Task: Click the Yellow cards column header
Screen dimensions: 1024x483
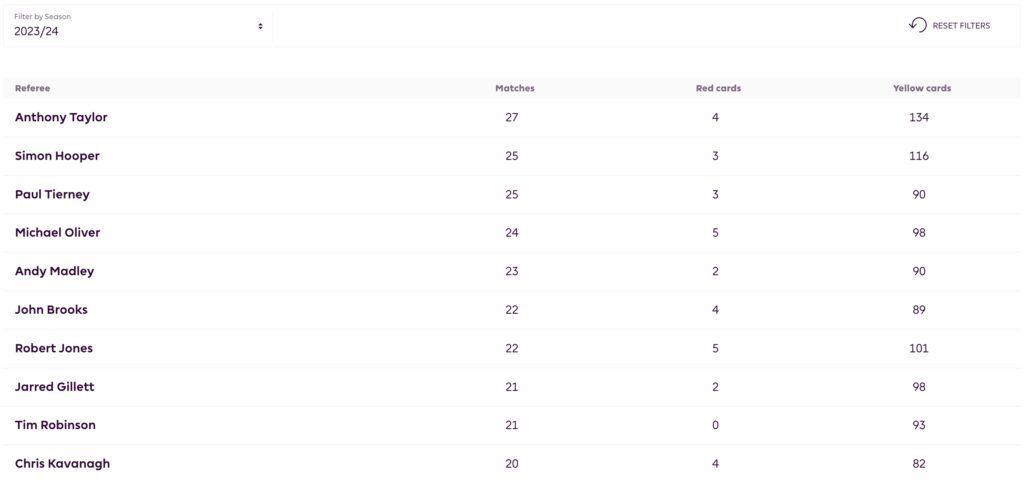Action: 921,88
